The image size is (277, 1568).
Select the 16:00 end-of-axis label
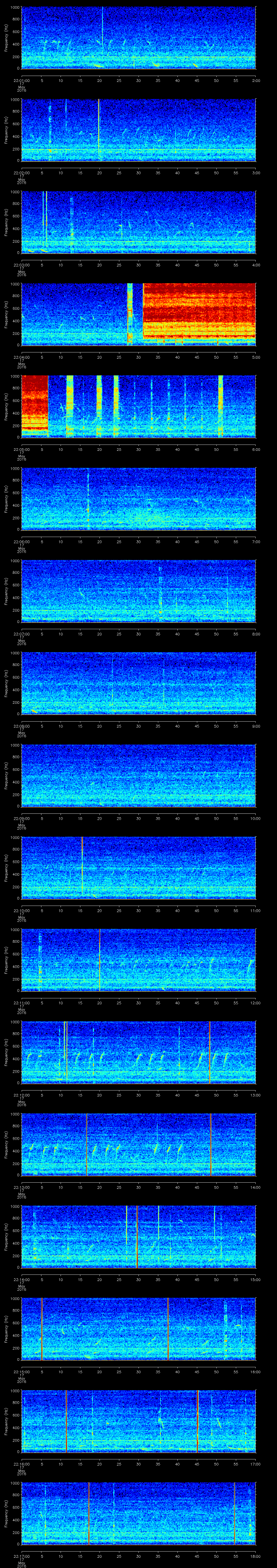255,1371
